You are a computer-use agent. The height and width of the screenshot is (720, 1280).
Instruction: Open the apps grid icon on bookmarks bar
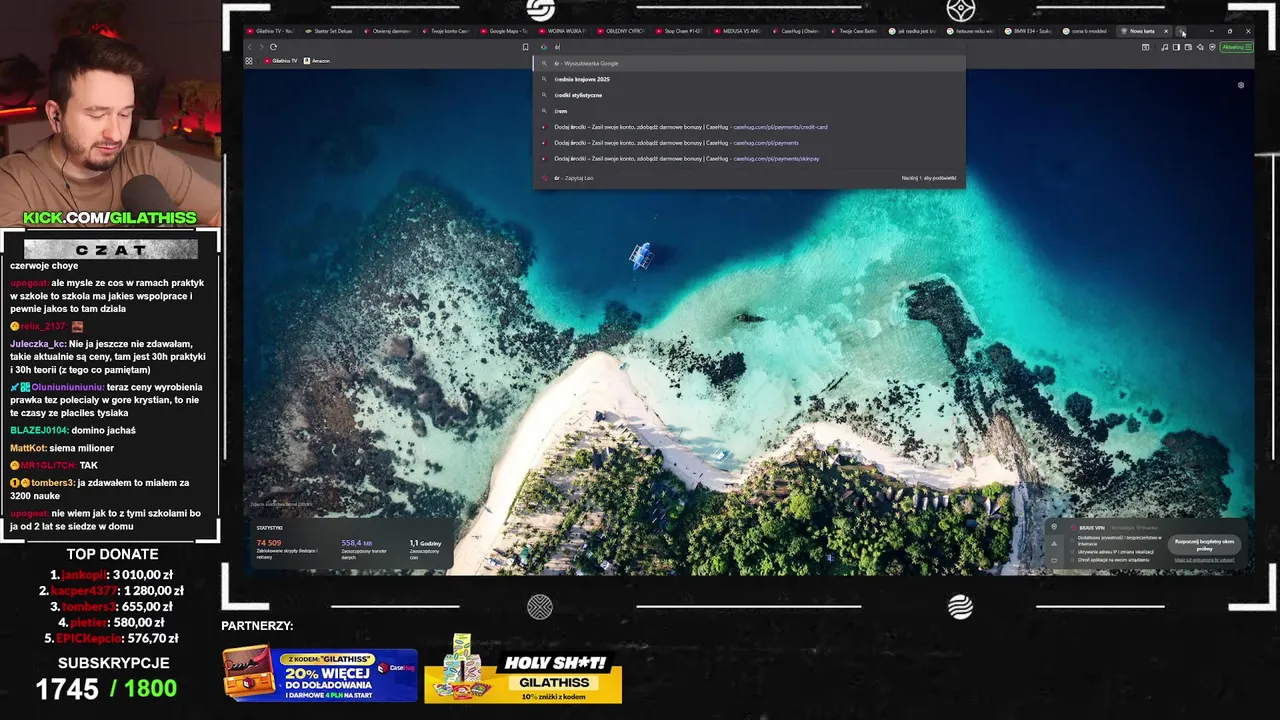249,61
